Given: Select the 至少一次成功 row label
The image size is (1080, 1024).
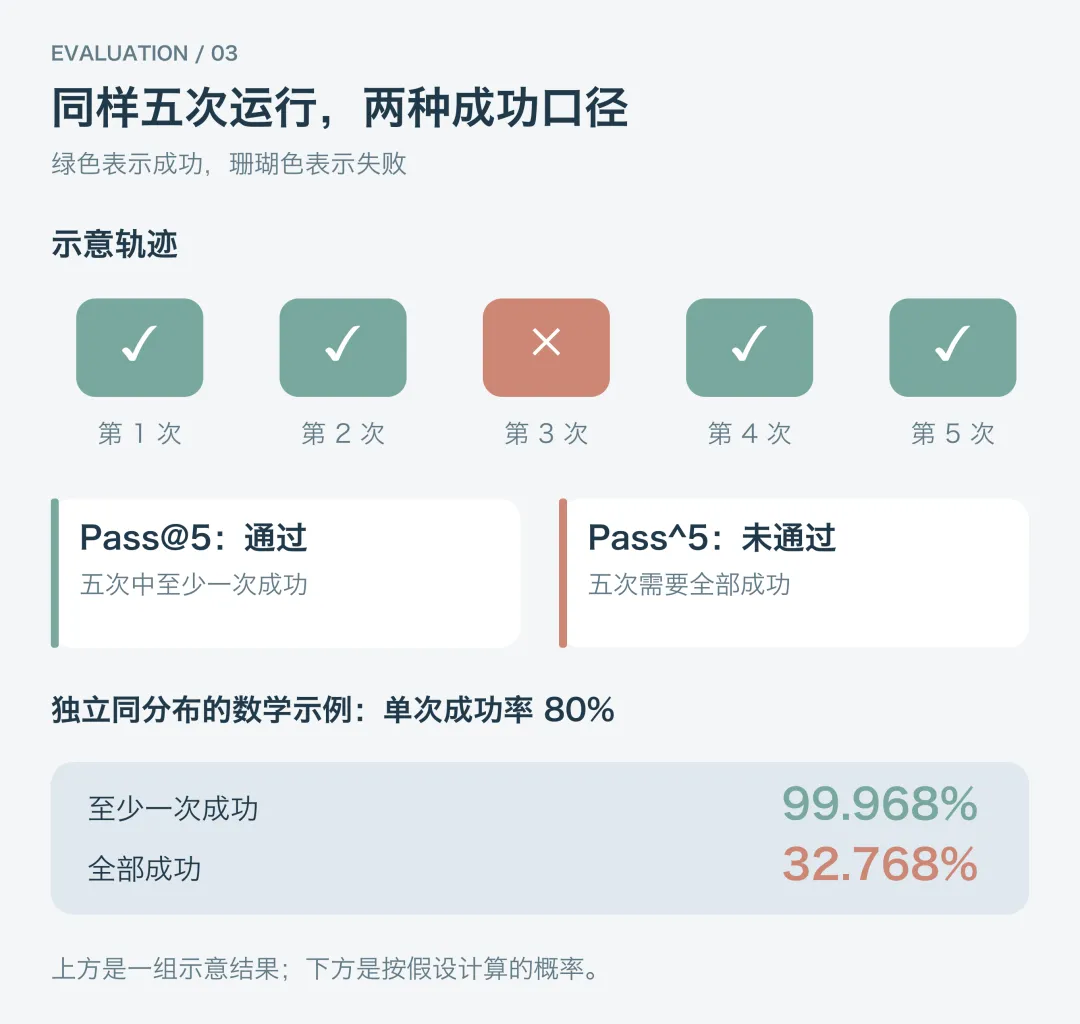Looking at the screenshot, I should (x=173, y=808).
